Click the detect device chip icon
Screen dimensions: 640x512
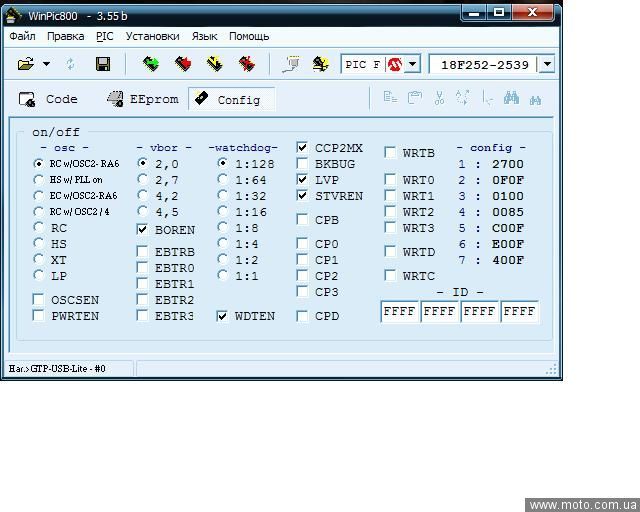(x=321, y=64)
